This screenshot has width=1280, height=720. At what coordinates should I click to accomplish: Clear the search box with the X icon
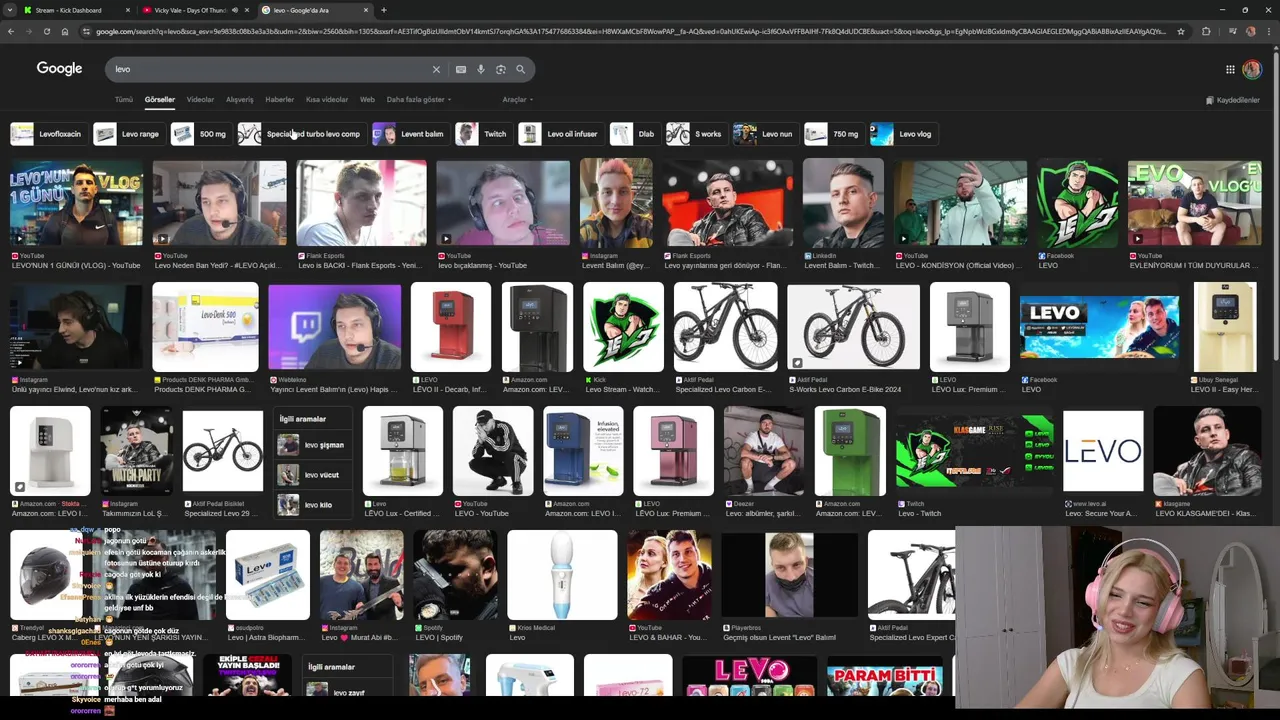pyautogui.click(x=436, y=69)
